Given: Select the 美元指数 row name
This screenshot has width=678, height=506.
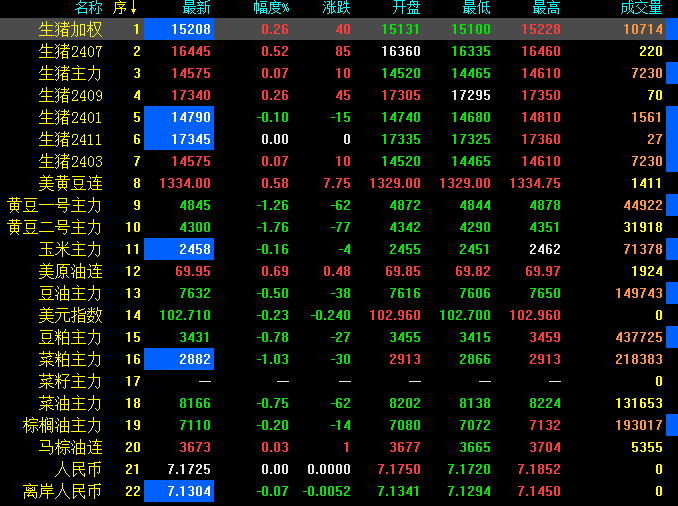Looking at the screenshot, I should point(70,316).
